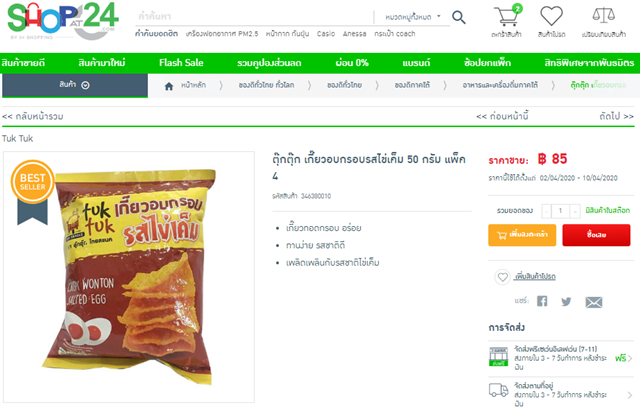Image resolution: width=640 pixels, height=409 pixels.
Task: Add product to favorites heart toggle
Action: (502, 277)
